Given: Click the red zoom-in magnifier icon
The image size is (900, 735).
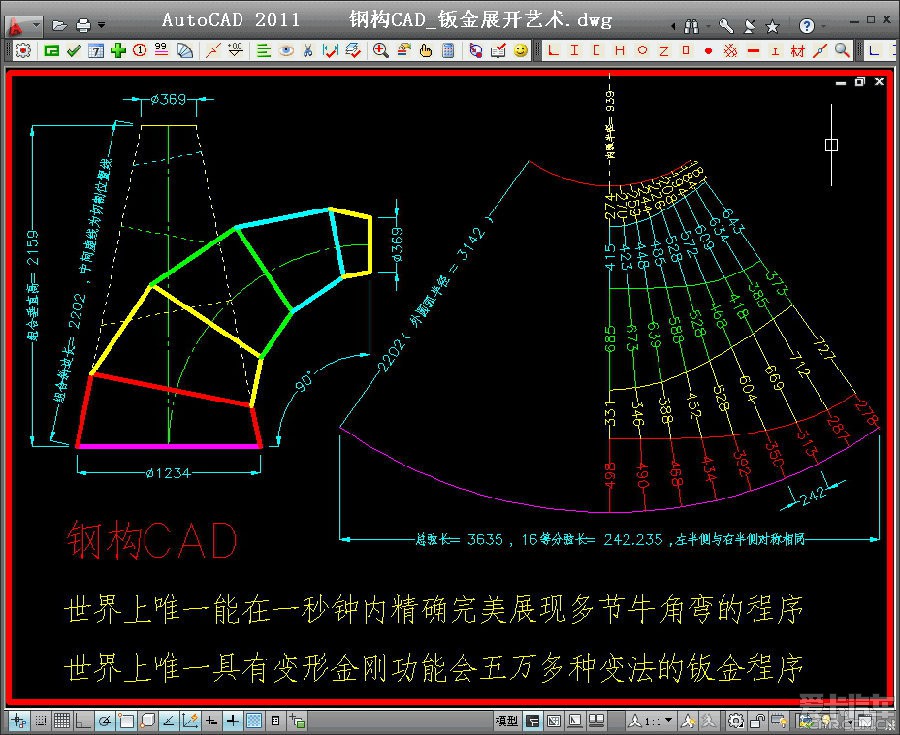Looking at the screenshot, I should (x=381, y=51).
